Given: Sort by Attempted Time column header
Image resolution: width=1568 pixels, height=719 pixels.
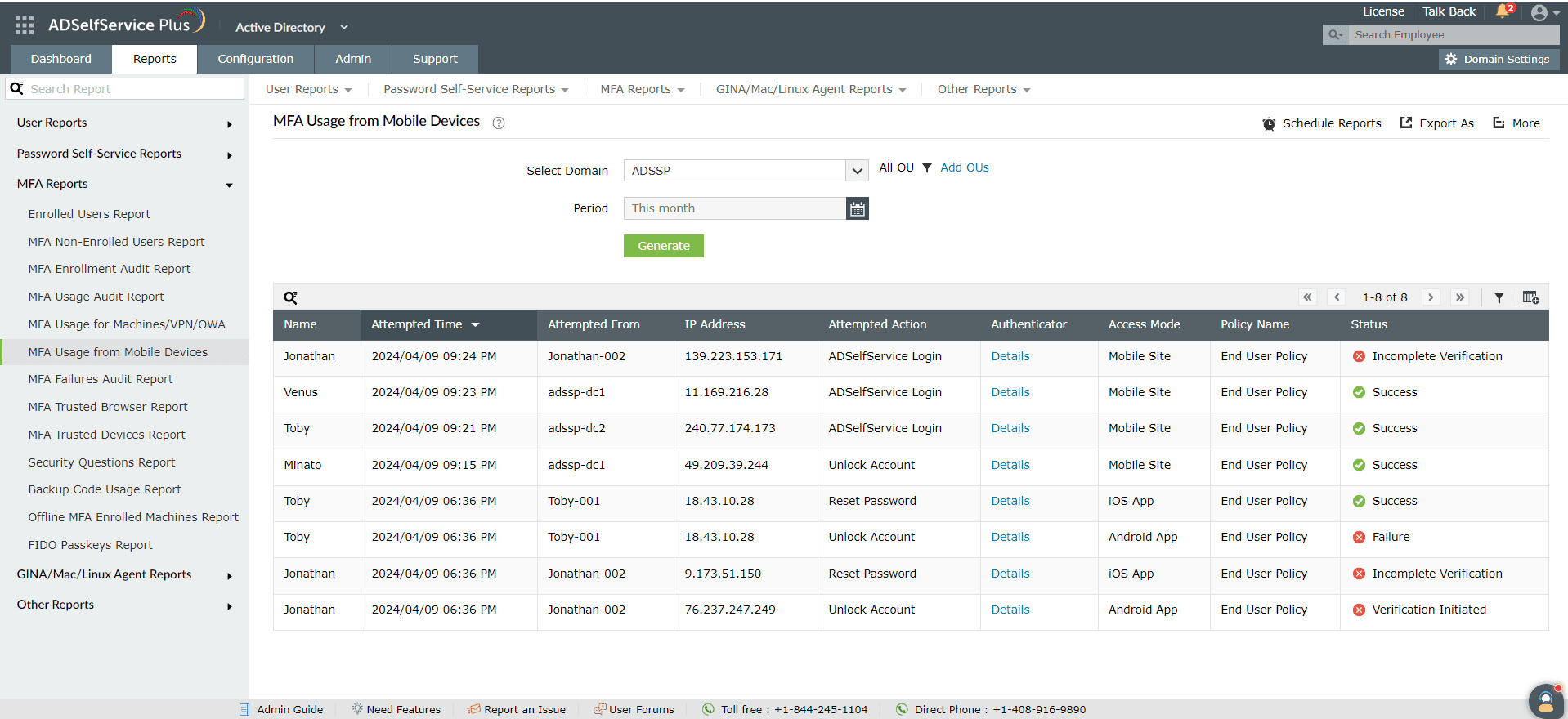Looking at the screenshot, I should coord(449,324).
